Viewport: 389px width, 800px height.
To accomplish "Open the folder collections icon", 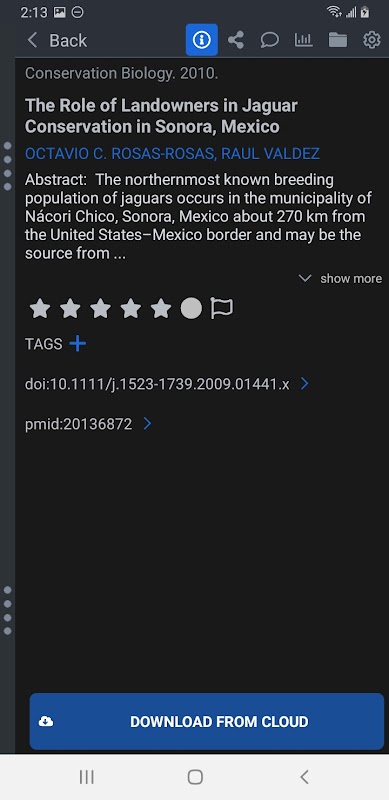I will [x=337, y=40].
